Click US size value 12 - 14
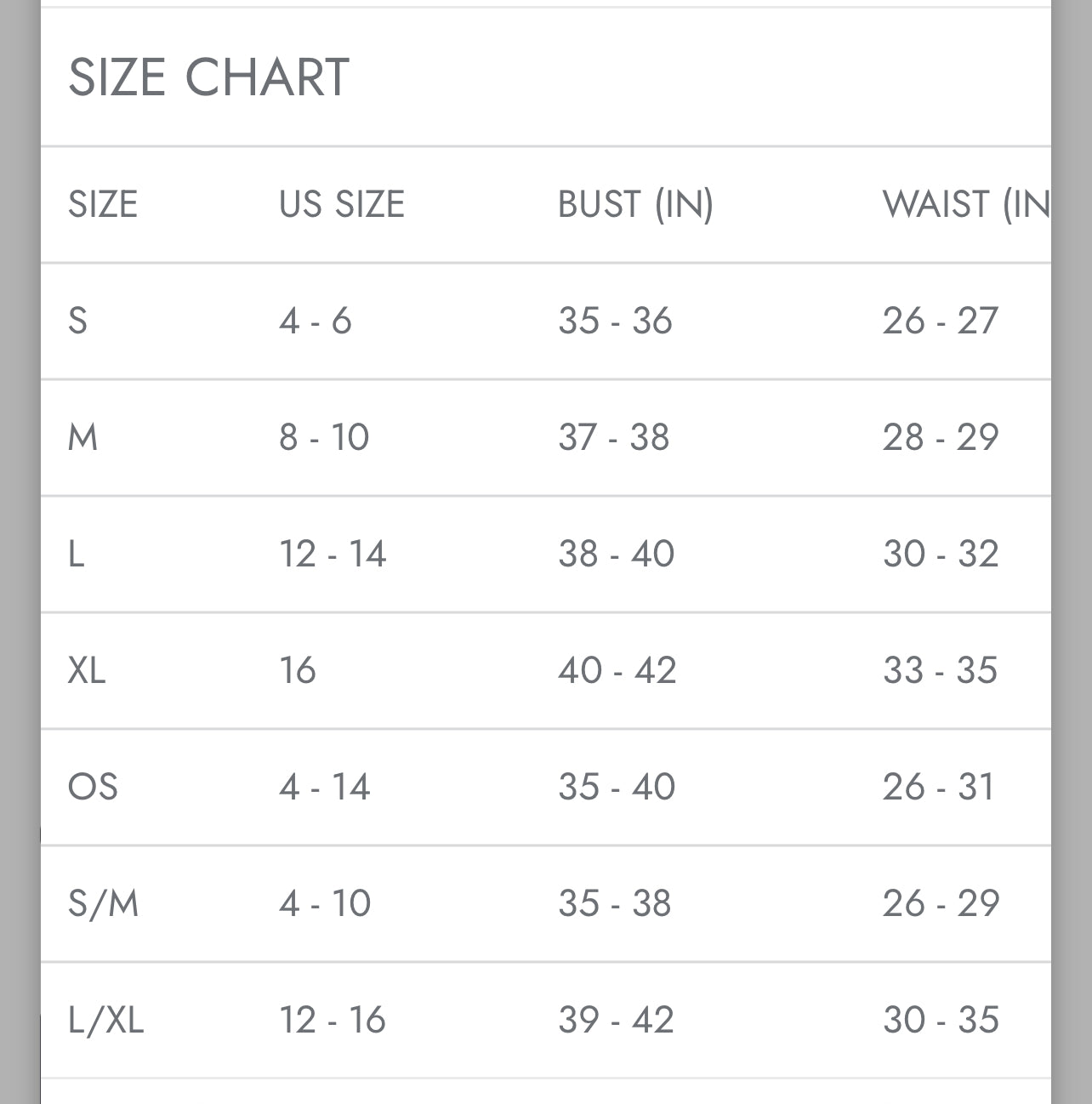 pos(333,554)
